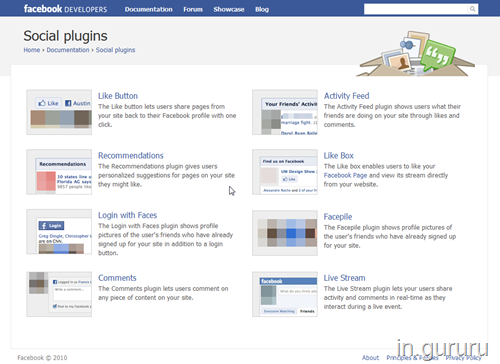
Task: Open the Like Box link
Action: (339, 156)
